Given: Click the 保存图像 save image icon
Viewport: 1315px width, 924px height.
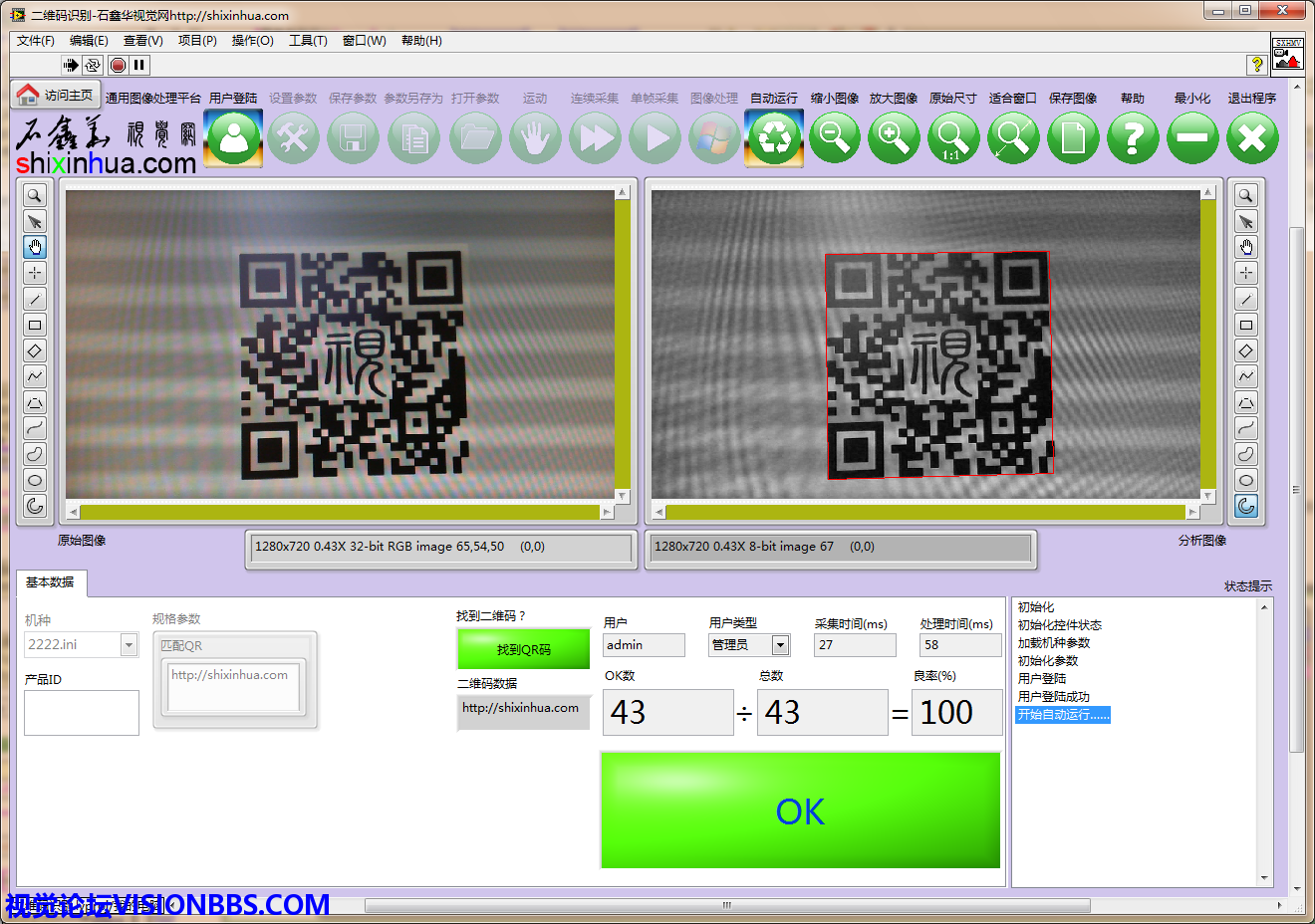Looking at the screenshot, I should click(1073, 137).
